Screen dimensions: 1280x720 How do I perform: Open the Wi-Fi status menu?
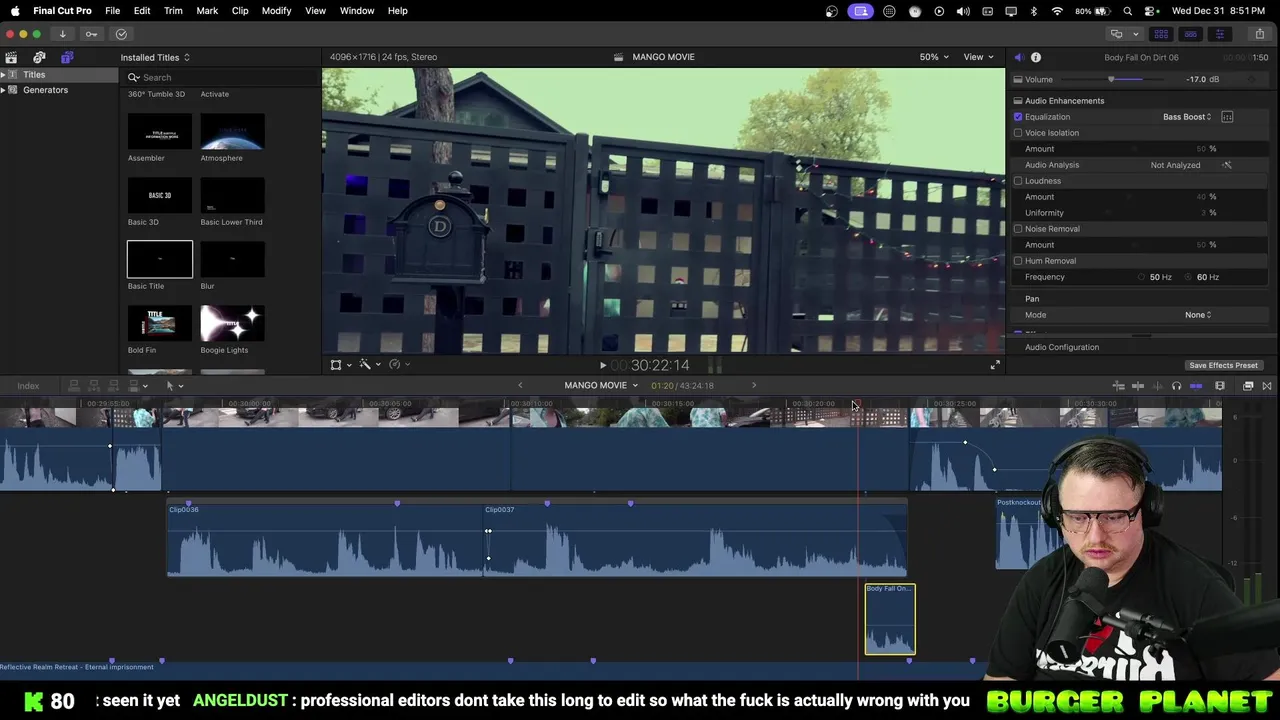(1058, 11)
